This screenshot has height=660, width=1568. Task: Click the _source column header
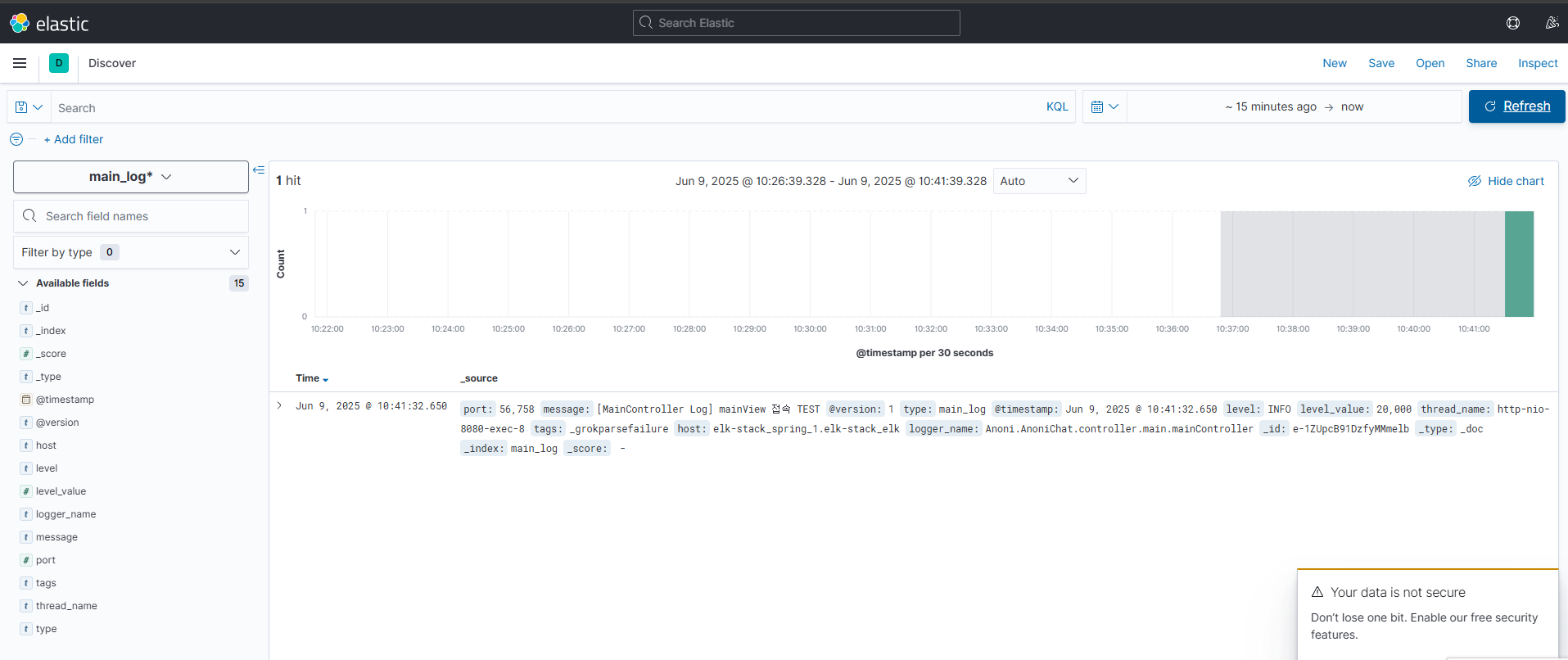(479, 378)
